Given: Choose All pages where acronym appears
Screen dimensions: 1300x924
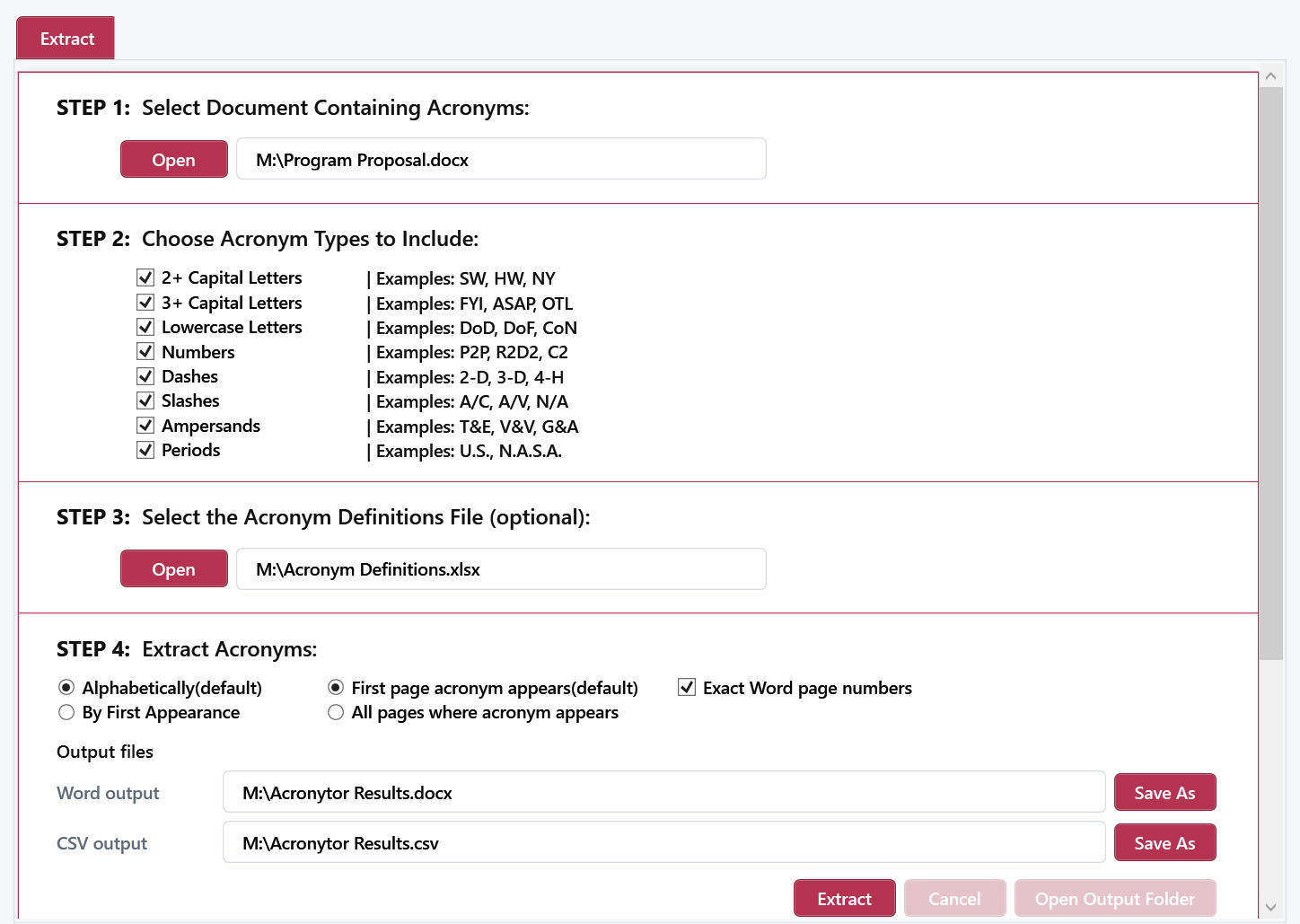Looking at the screenshot, I should pos(336,712).
